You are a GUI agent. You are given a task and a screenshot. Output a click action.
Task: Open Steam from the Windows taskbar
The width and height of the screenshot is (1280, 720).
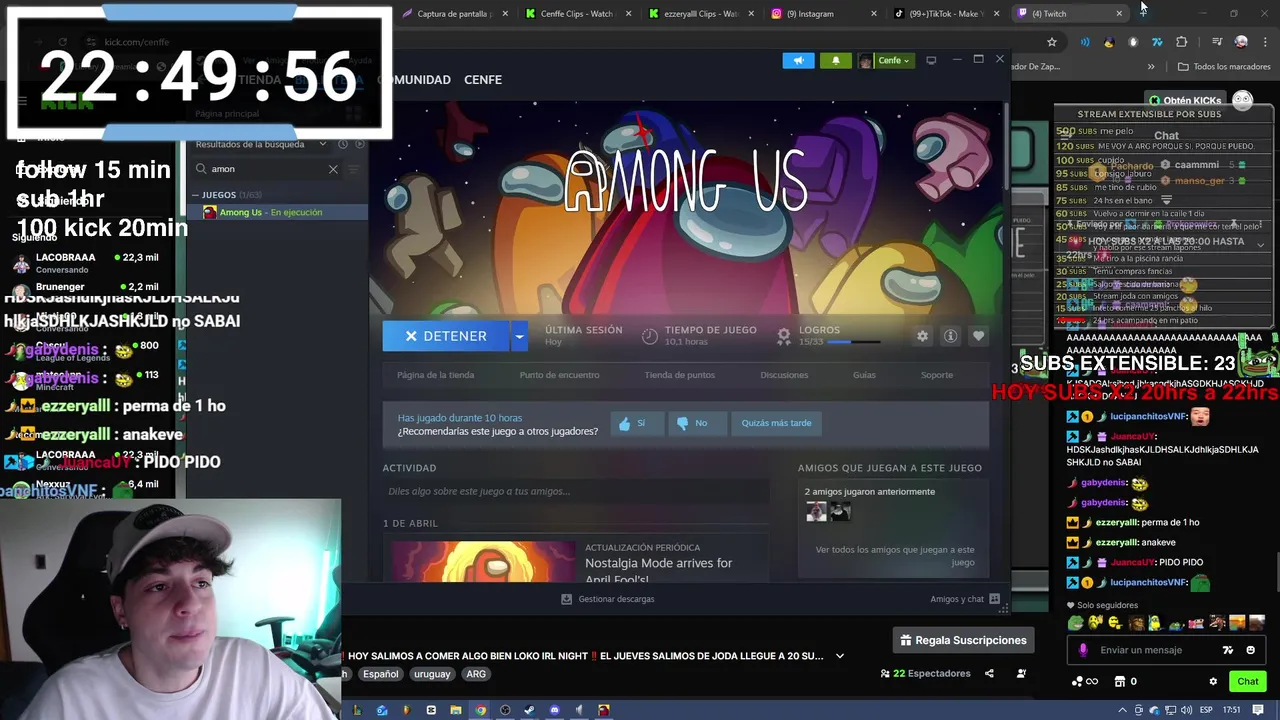pos(529,710)
